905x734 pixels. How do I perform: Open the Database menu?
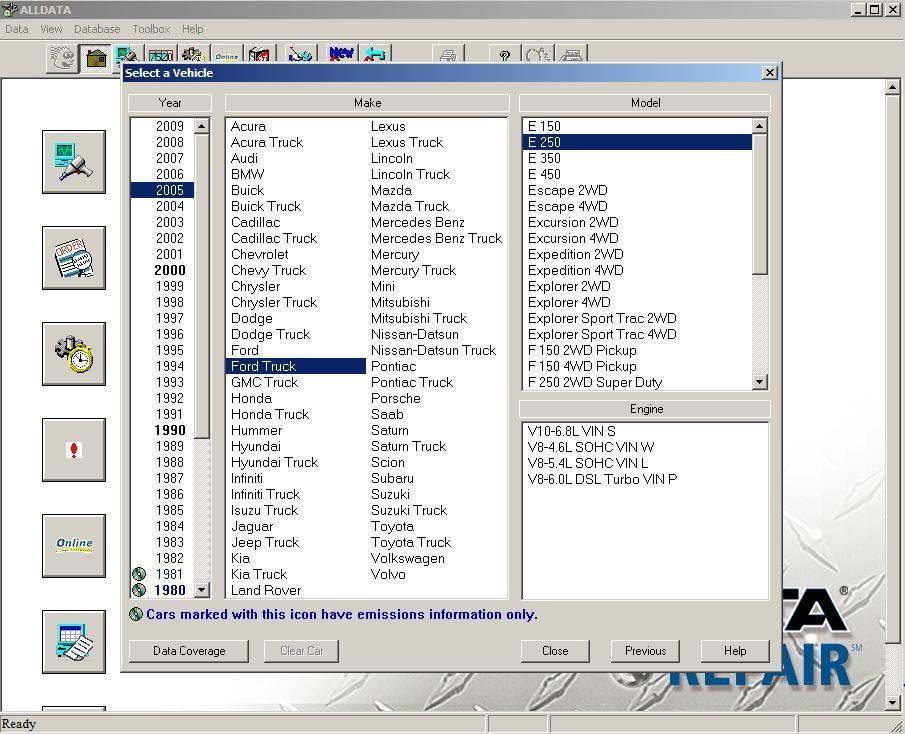97,29
